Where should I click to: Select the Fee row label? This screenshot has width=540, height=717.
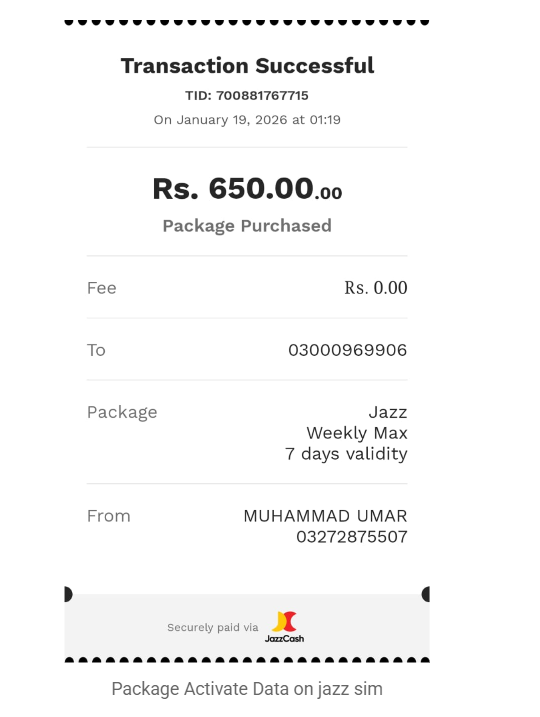102,288
